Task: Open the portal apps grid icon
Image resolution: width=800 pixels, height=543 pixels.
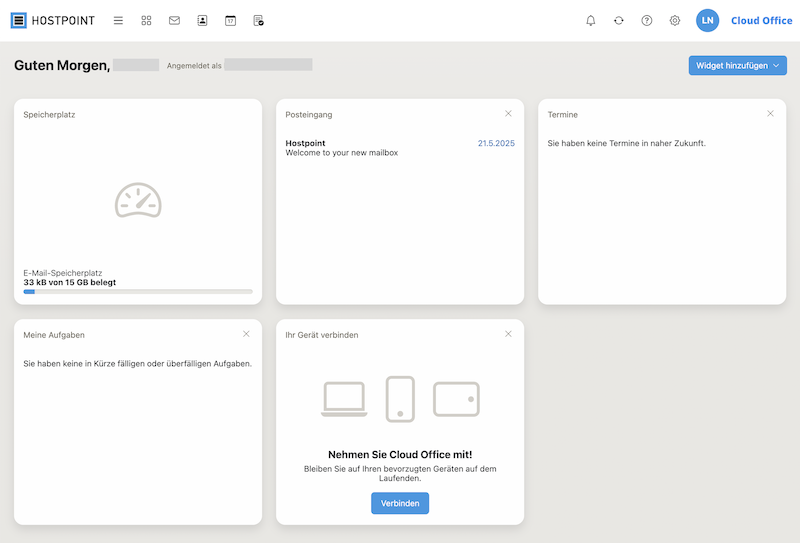Action: pyautogui.click(x=146, y=20)
